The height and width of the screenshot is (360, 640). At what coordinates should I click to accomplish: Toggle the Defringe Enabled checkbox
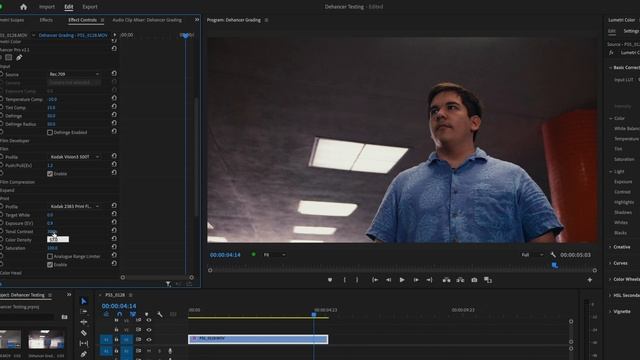tap(50, 132)
